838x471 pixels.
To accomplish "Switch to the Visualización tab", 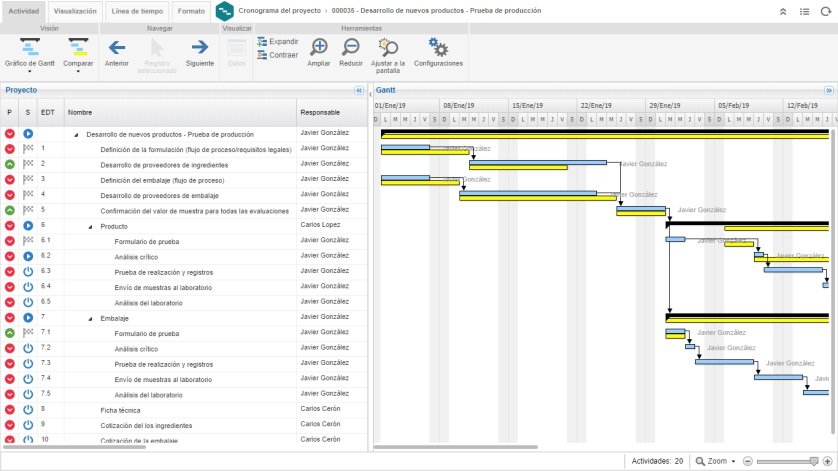I will (75, 11).
